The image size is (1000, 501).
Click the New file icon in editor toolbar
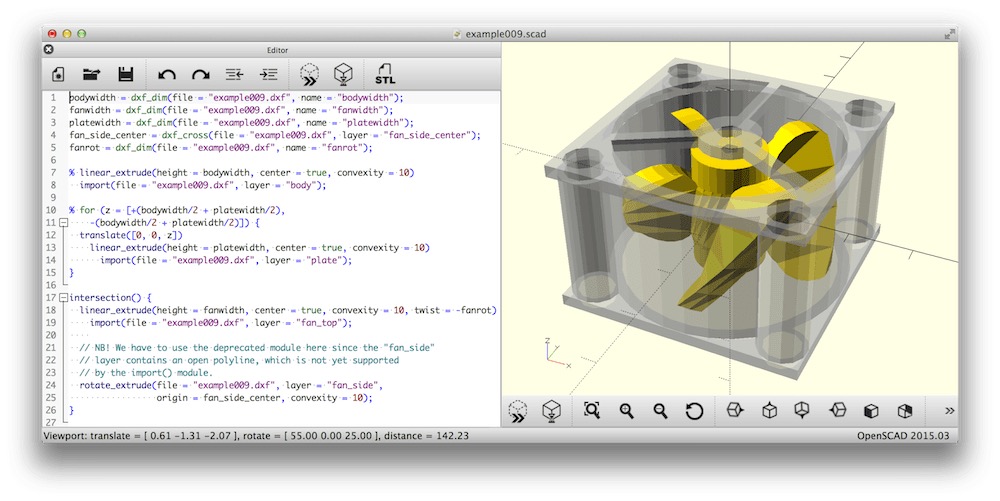coord(58,75)
